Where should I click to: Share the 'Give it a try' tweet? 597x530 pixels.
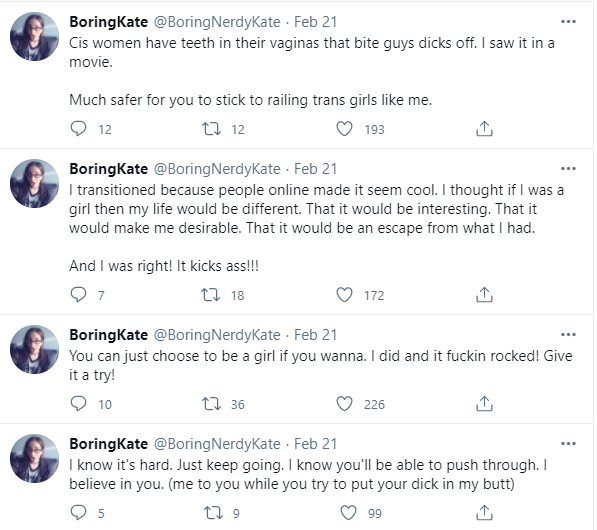484,404
